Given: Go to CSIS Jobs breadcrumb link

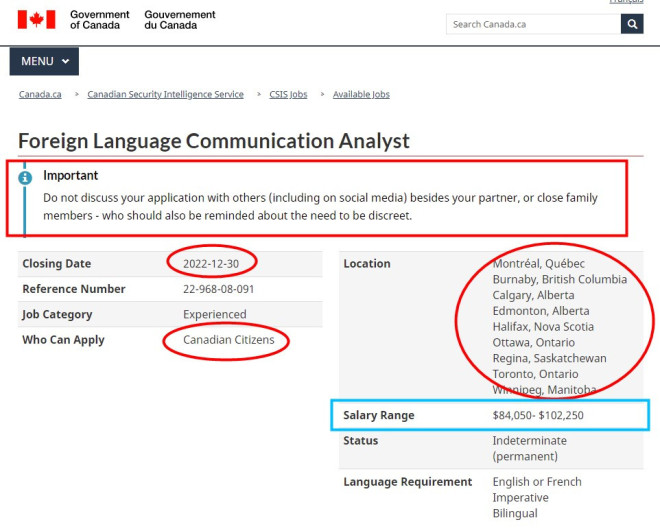Looking at the screenshot, I should pyautogui.click(x=288, y=94).
